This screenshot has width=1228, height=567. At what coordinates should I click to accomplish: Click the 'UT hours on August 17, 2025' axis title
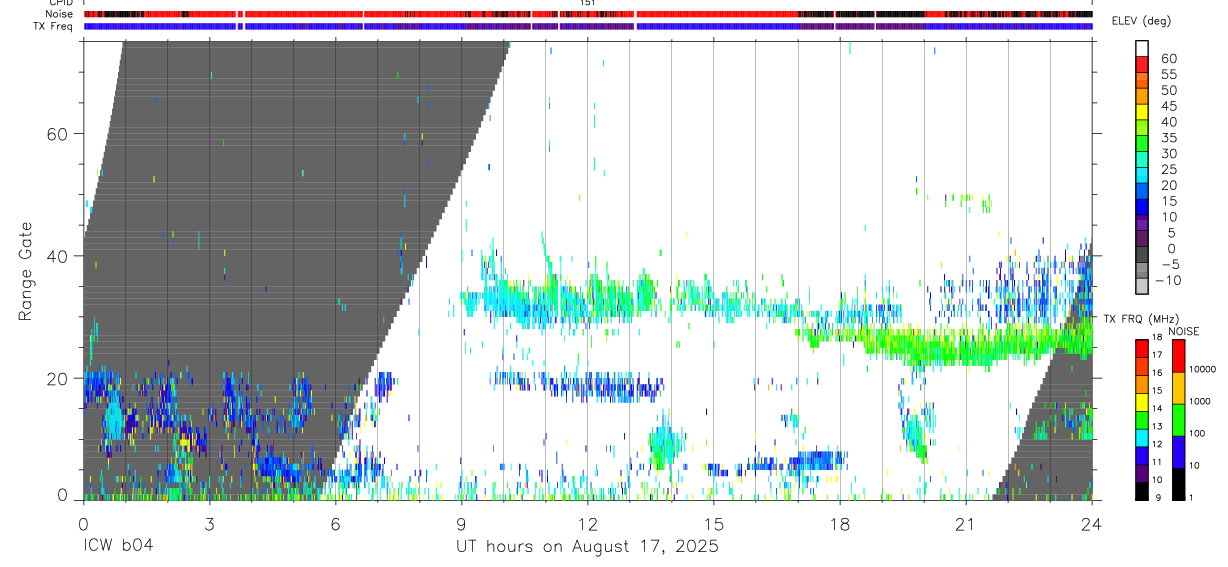[587, 547]
